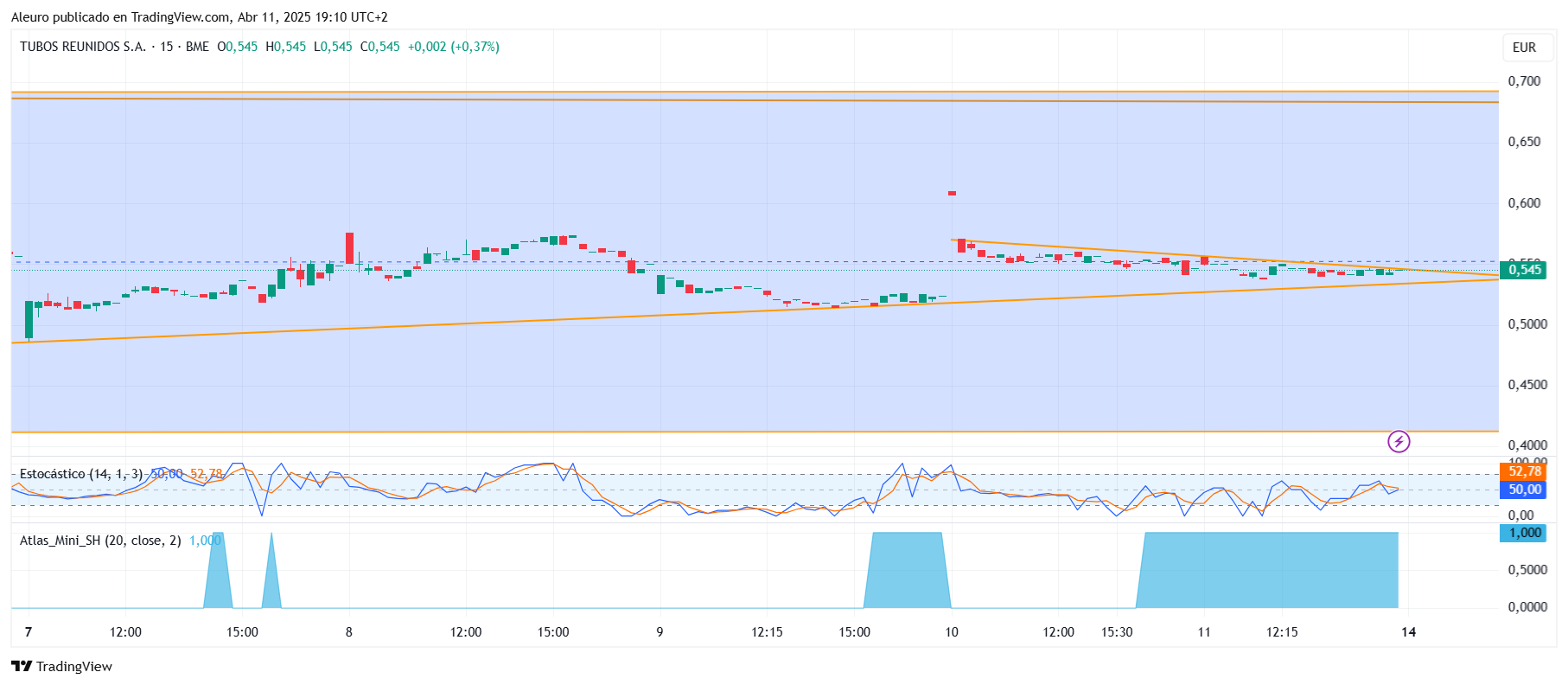This screenshot has width=1568, height=685.
Task: Click the date label 10 on time axis
Action: point(951,632)
